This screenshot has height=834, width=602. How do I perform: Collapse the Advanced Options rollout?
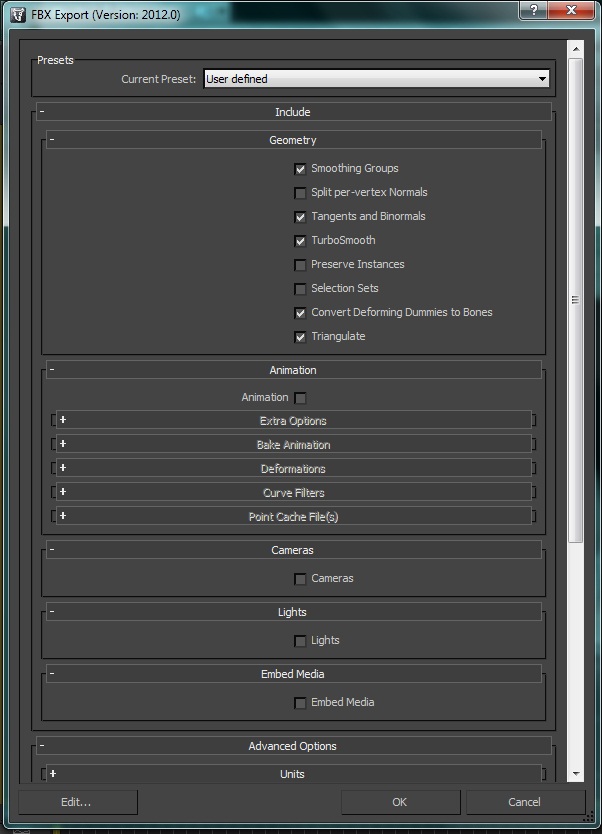294,746
